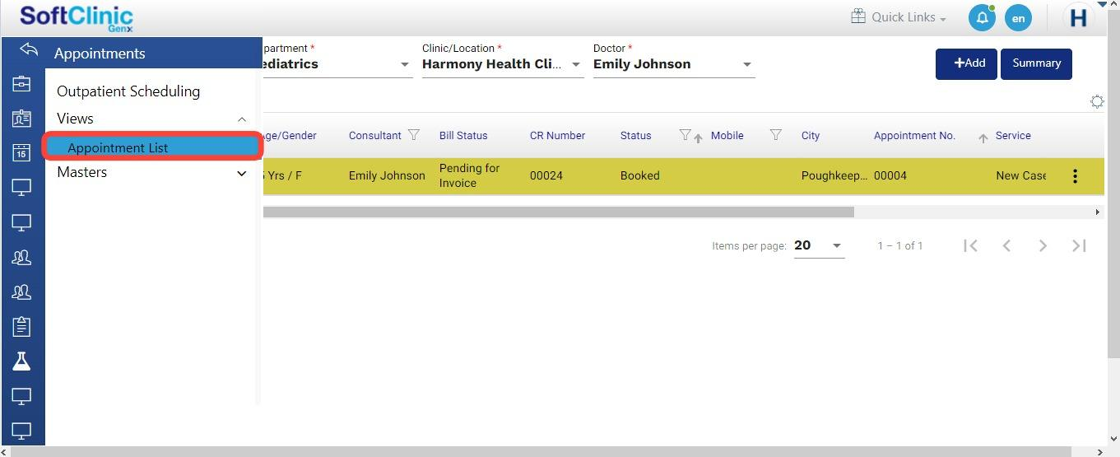Sort by Appointment No. column header
Image resolution: width=1120 pixels, height=457 pixels.
point(914,135)
